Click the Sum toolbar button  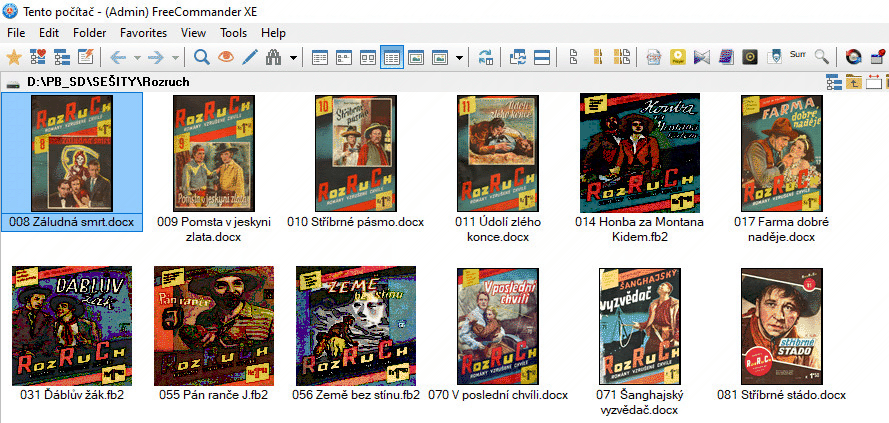click(798, 57)
